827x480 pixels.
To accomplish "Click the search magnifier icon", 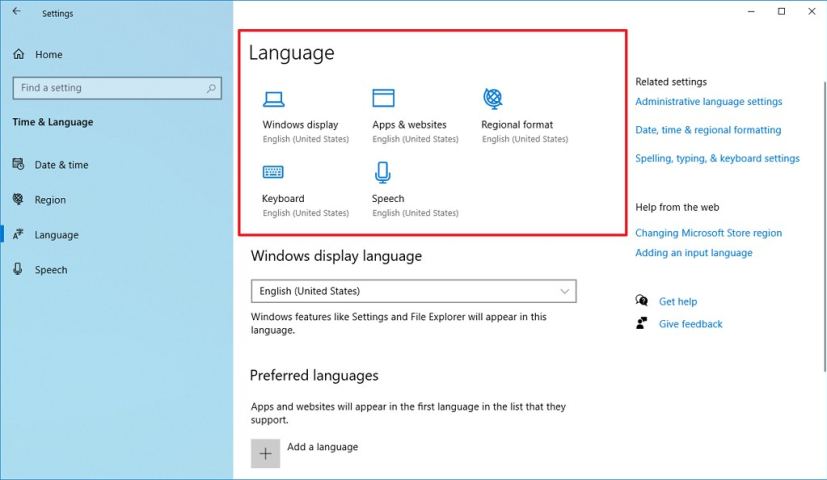I will 211,88.
